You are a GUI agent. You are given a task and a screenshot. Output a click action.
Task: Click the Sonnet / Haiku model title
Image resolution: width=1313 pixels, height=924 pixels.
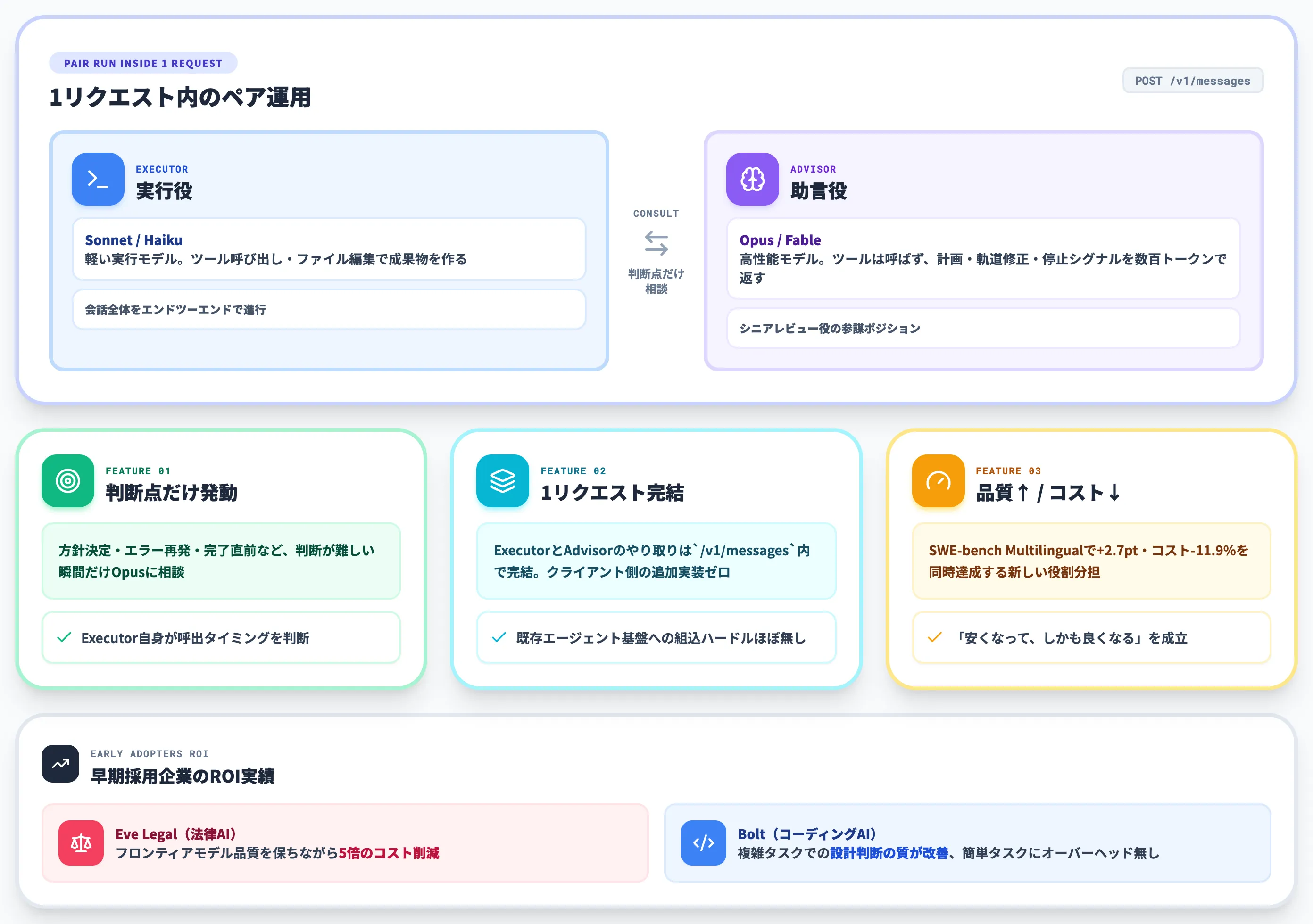pos(134,240)
